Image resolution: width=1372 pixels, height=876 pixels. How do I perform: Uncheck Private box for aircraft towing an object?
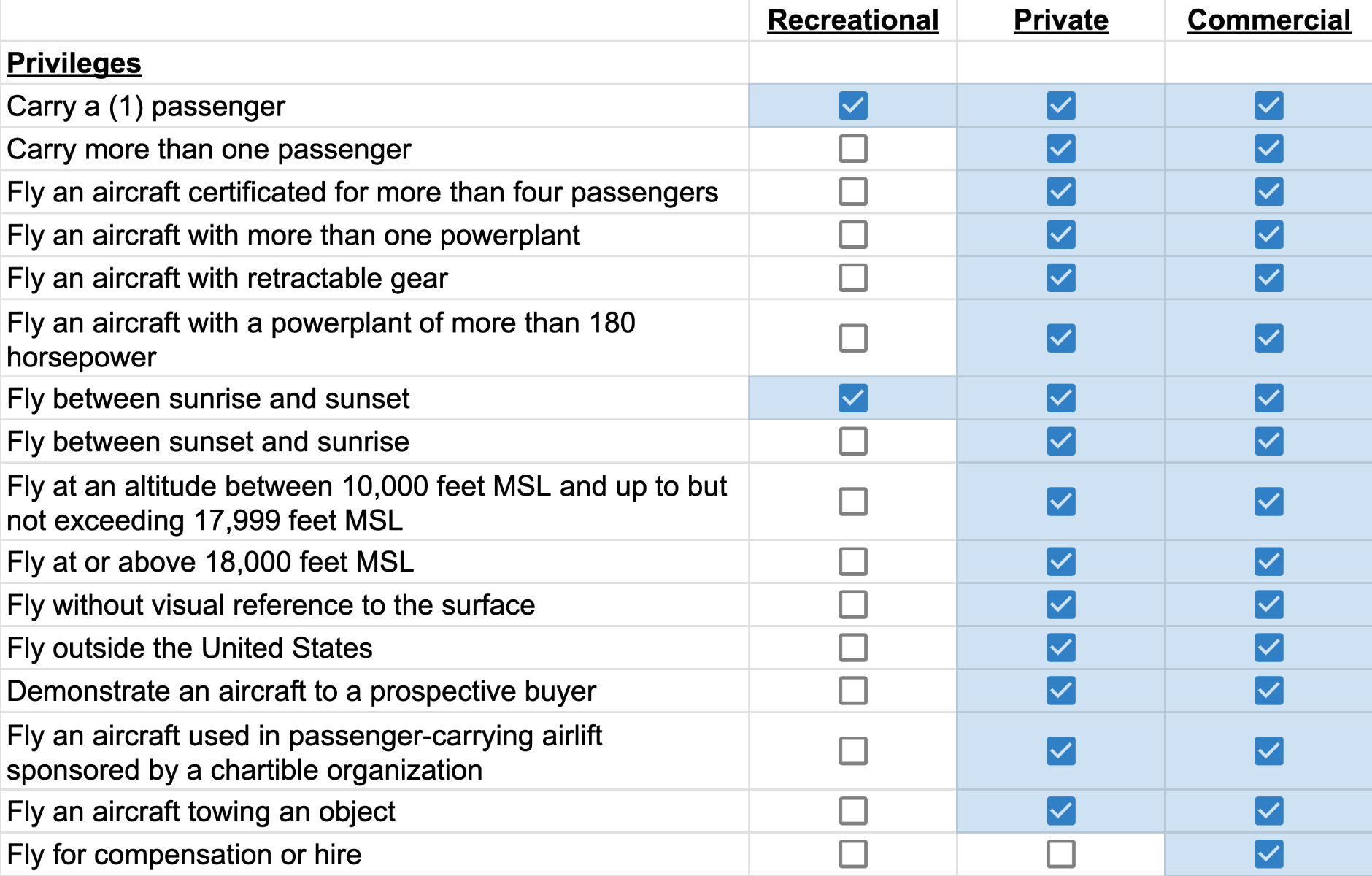click(x=1060, y=811)
